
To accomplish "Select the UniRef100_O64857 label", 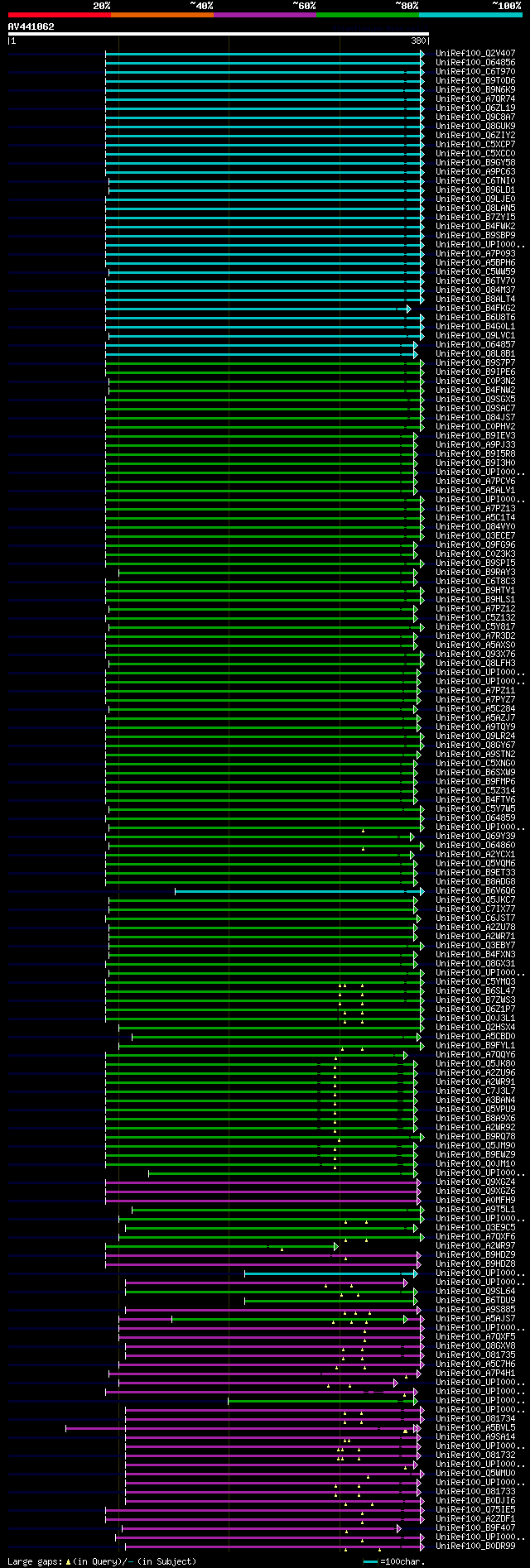I will [x=475, y=345].
